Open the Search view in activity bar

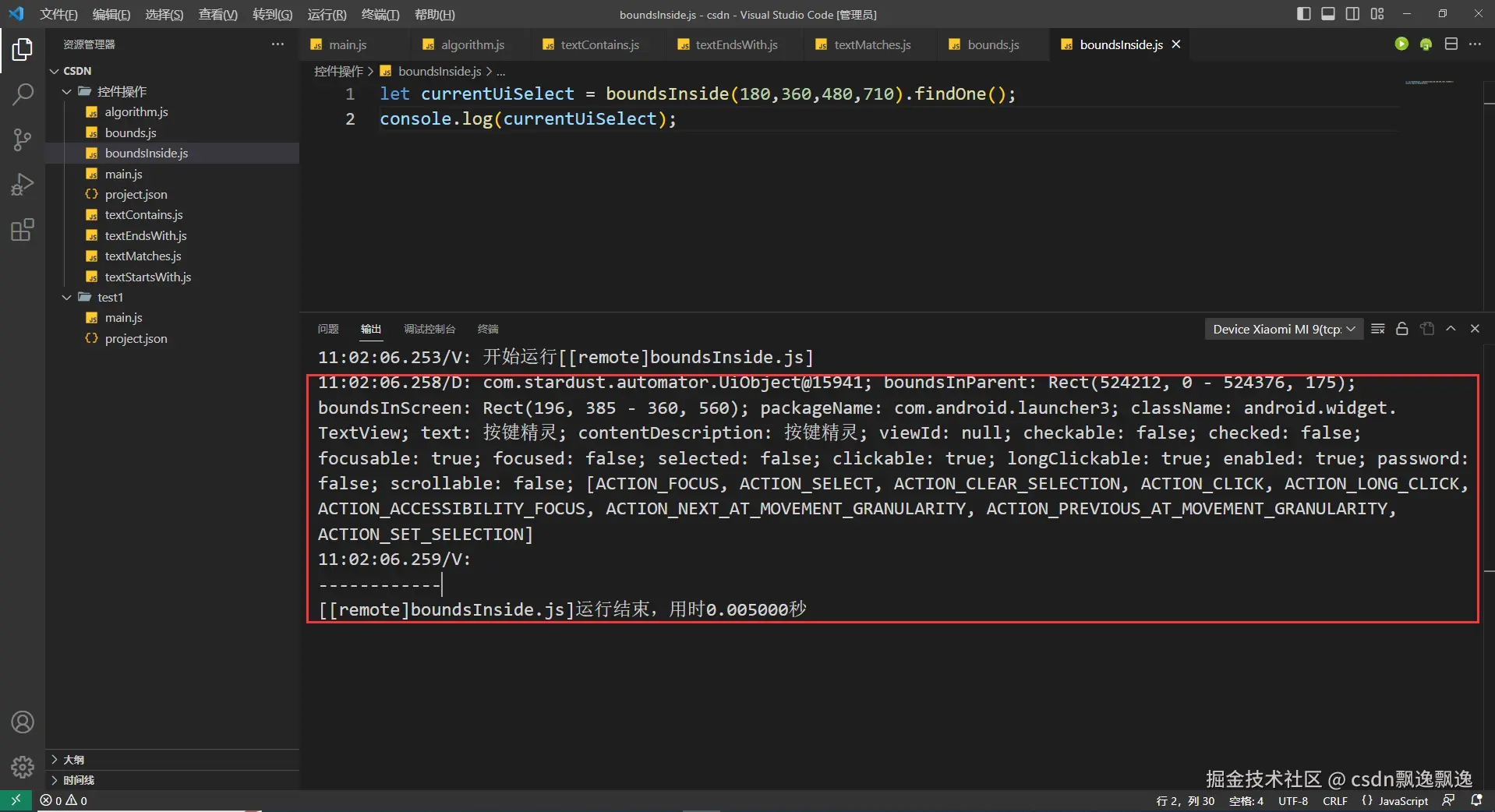pos(23,95)
